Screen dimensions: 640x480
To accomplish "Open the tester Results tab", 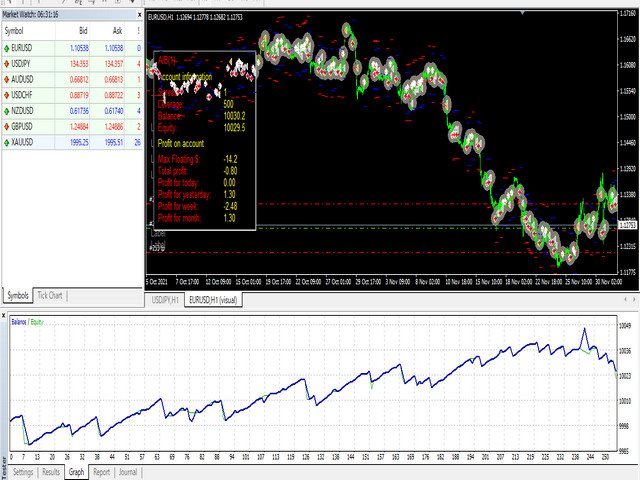I will (52, 472).
